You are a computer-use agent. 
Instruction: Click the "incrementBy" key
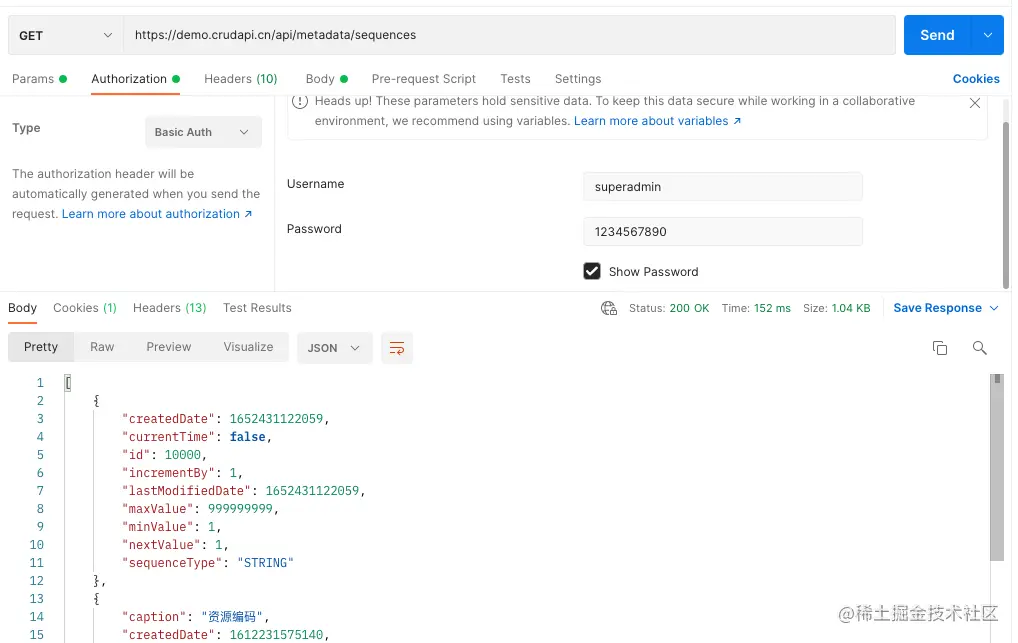[168, 473]
